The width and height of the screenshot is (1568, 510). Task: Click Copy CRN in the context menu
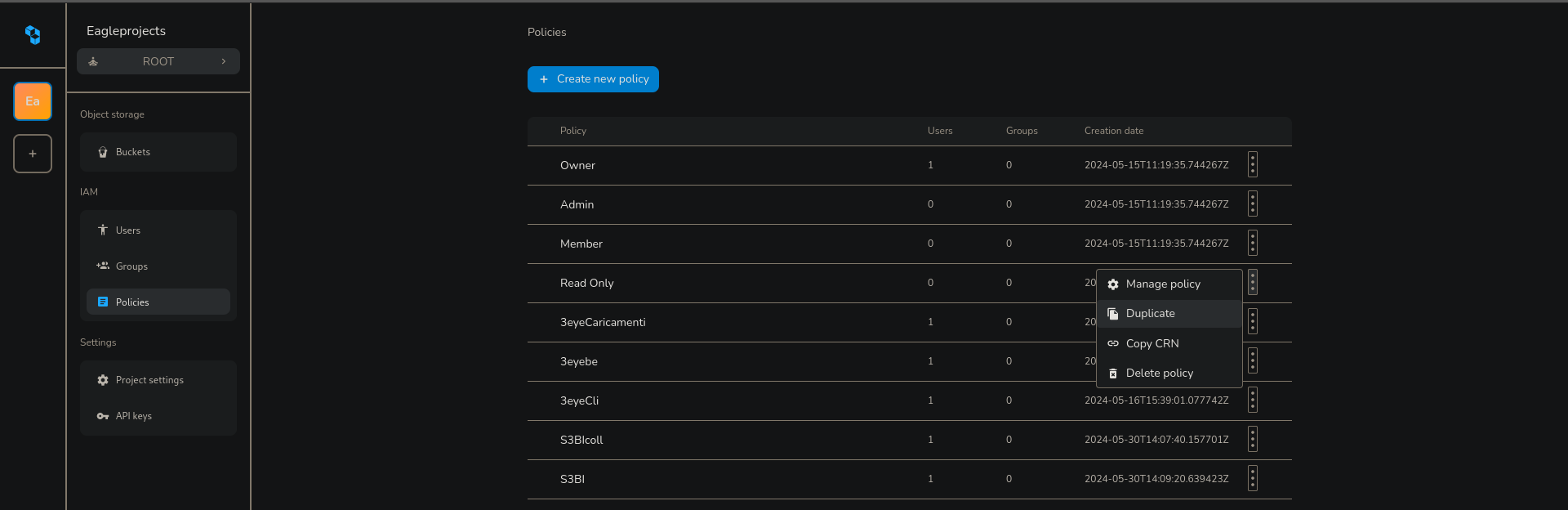(x=1152, y=344)
